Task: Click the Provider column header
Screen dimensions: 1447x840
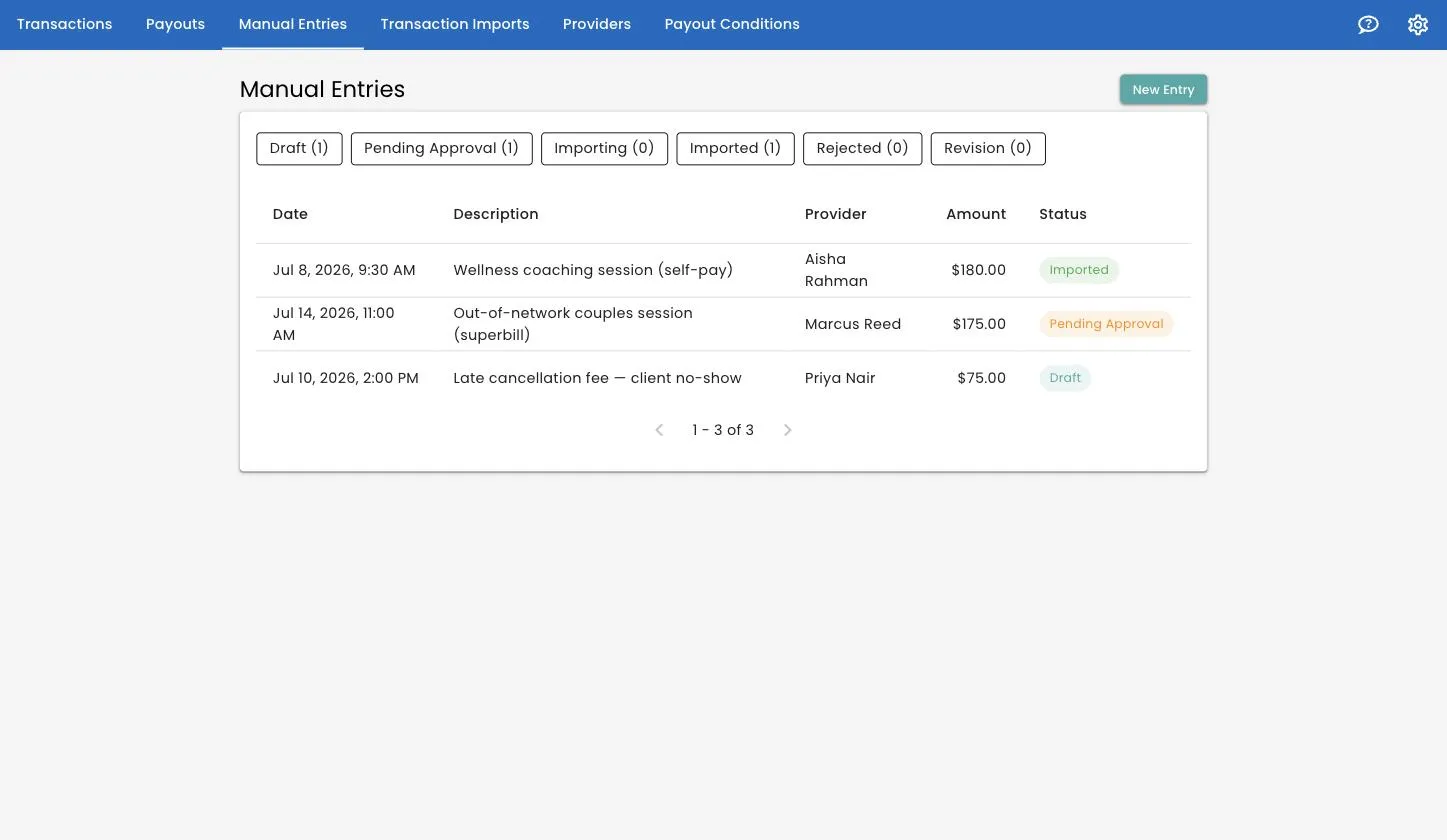Action: pos(835,214)
